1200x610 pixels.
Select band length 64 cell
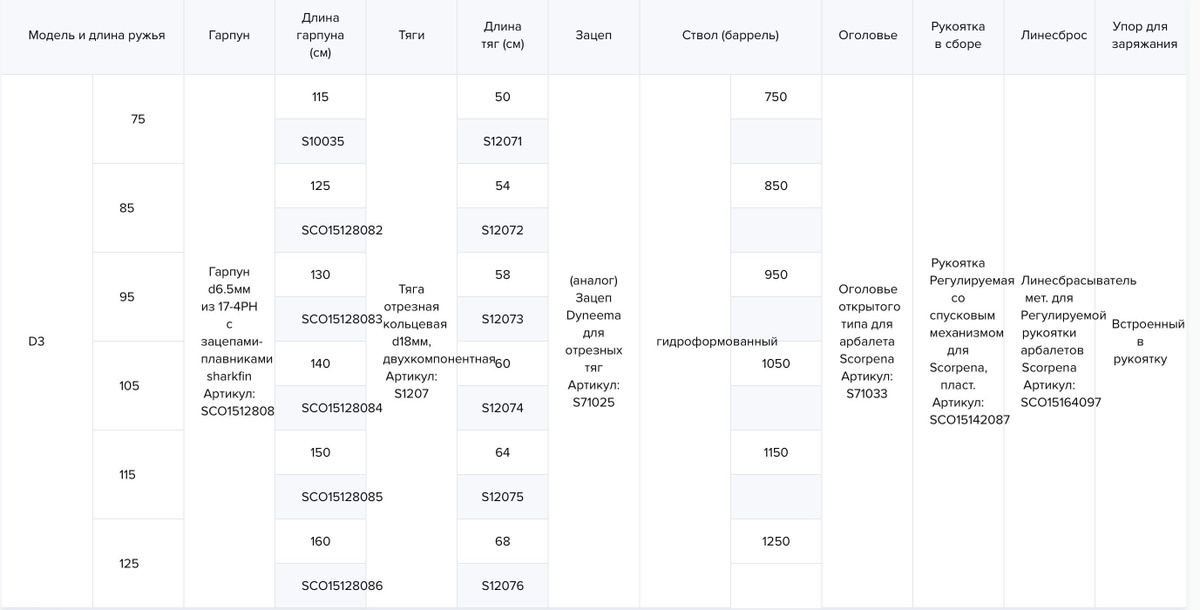click(x=502, y=452)
